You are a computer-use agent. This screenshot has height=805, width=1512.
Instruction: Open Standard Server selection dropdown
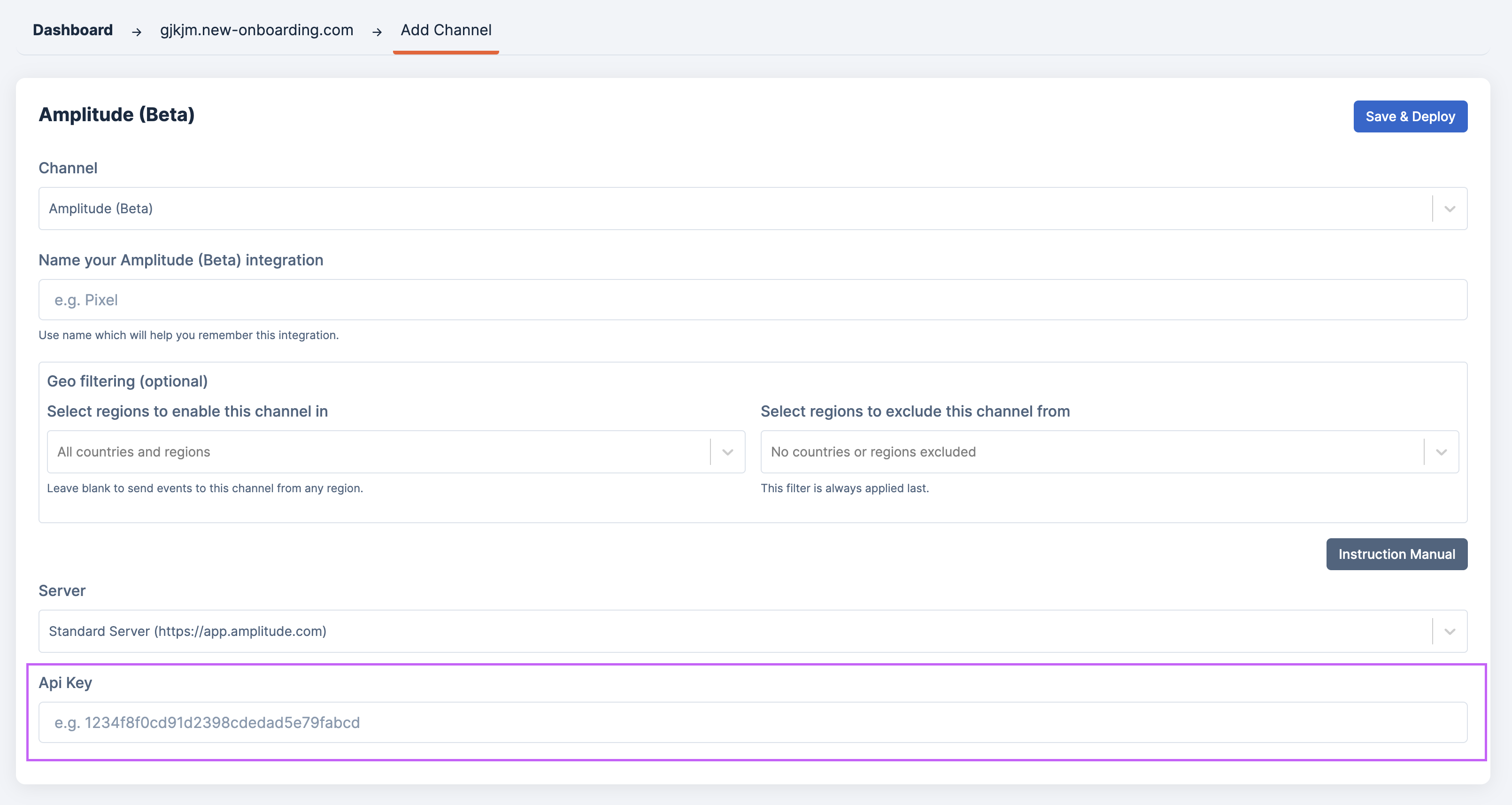733,631
